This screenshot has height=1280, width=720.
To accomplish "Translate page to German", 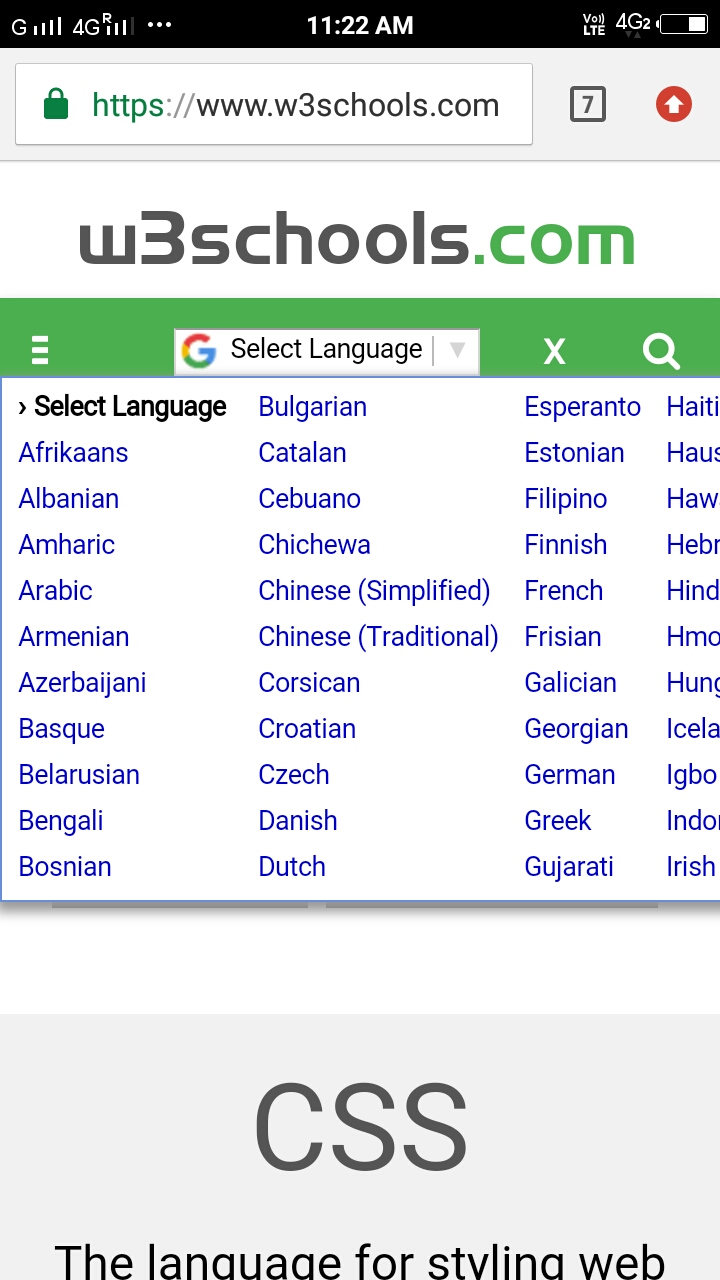I will pyautogui.click(x=570, y=775).
